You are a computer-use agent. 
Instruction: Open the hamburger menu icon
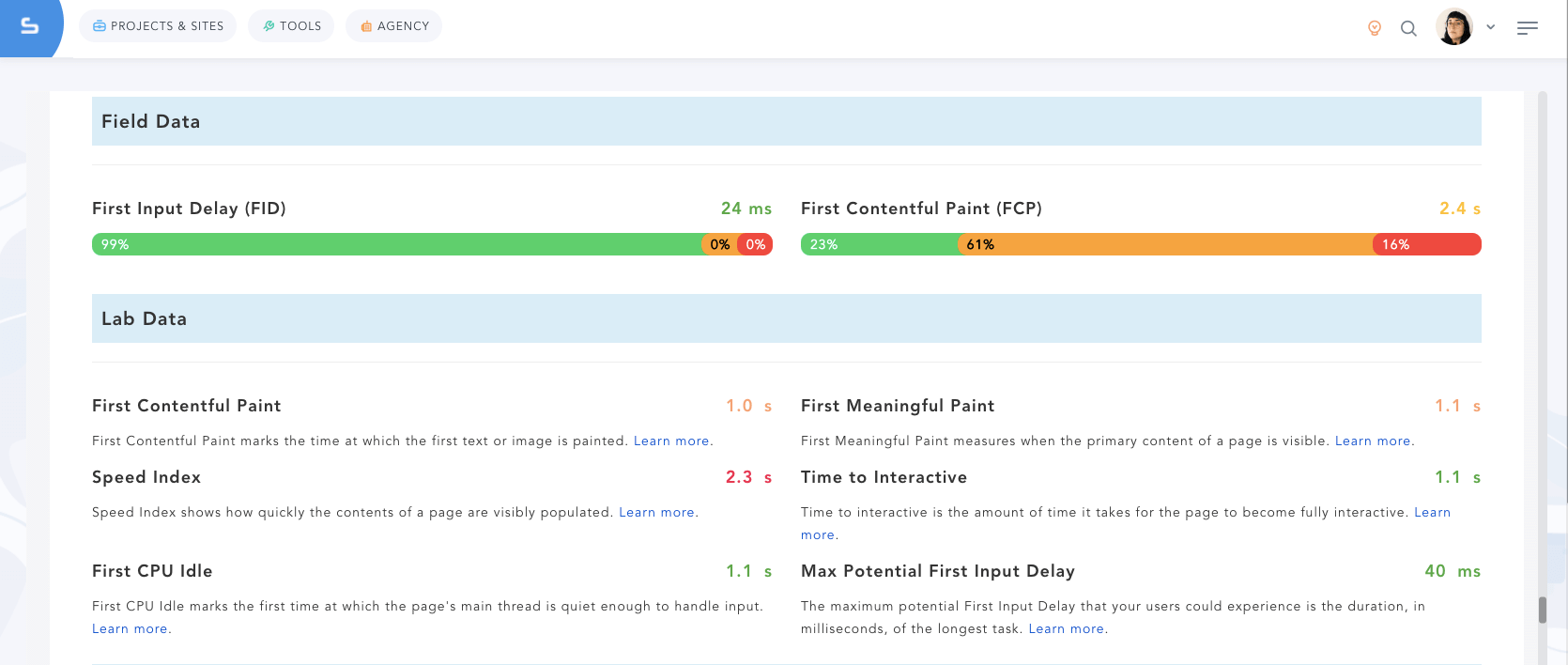pos(1528,28)
